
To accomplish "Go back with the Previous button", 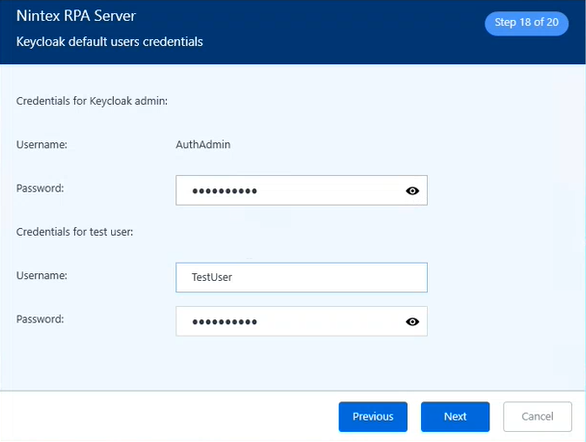I will click(x=373, y=417).
